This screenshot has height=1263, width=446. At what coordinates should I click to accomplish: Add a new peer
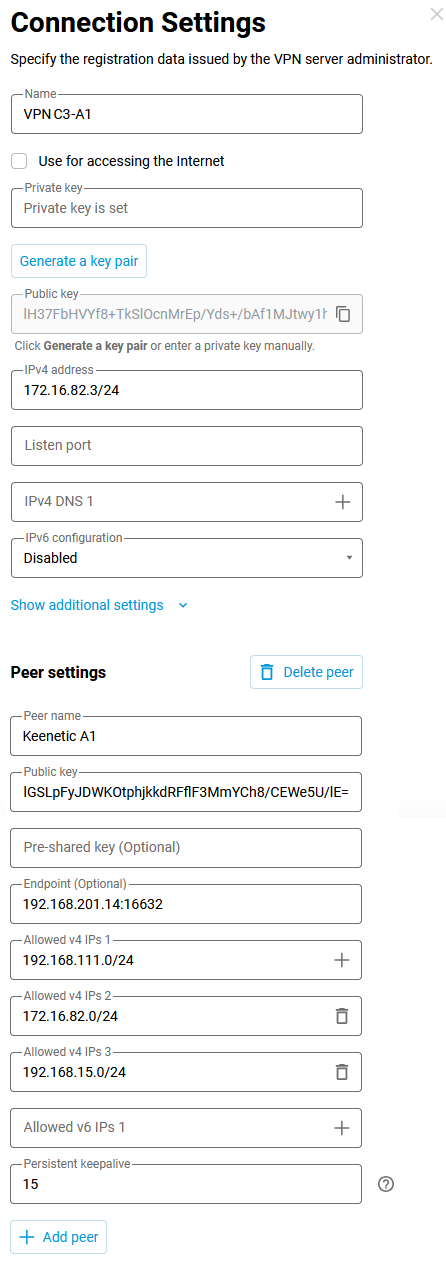pyautogui.click(x=59, y=1237)
